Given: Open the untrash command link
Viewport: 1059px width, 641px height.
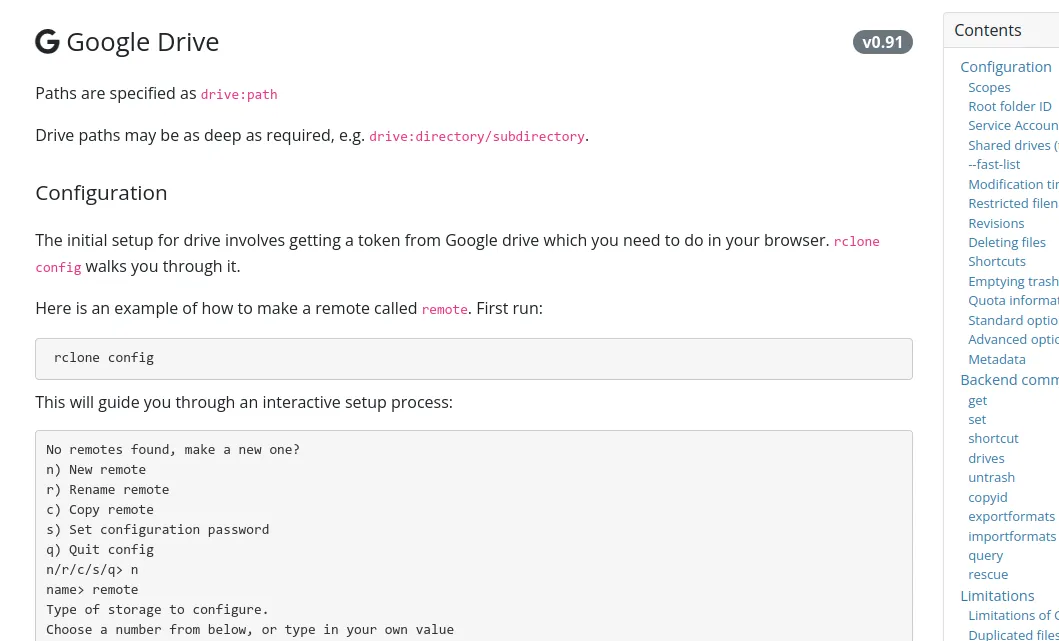Looking at the screenshot, I should pos(991,477).
